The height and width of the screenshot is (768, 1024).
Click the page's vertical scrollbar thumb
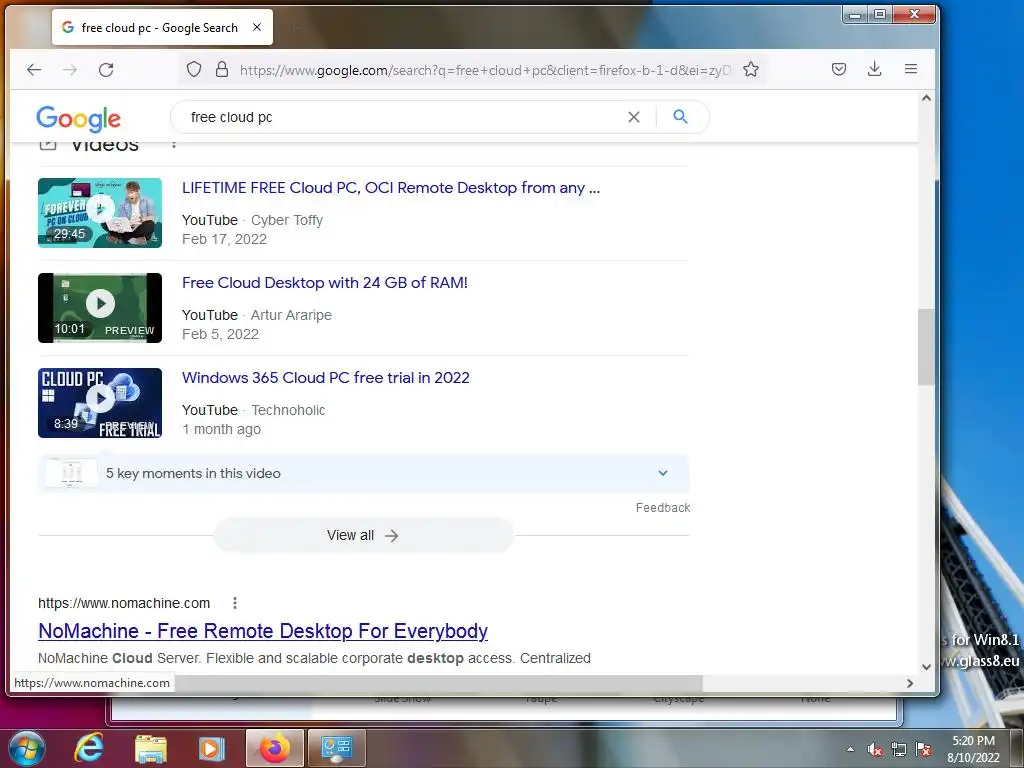pyautogui.click(x=926, y=347)
